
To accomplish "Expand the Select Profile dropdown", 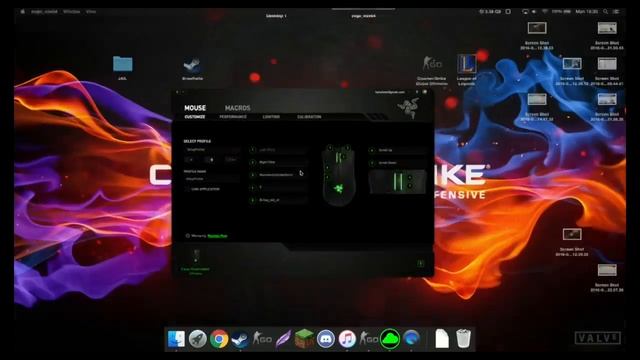I will pyautogui.click(x=212, y=150).
